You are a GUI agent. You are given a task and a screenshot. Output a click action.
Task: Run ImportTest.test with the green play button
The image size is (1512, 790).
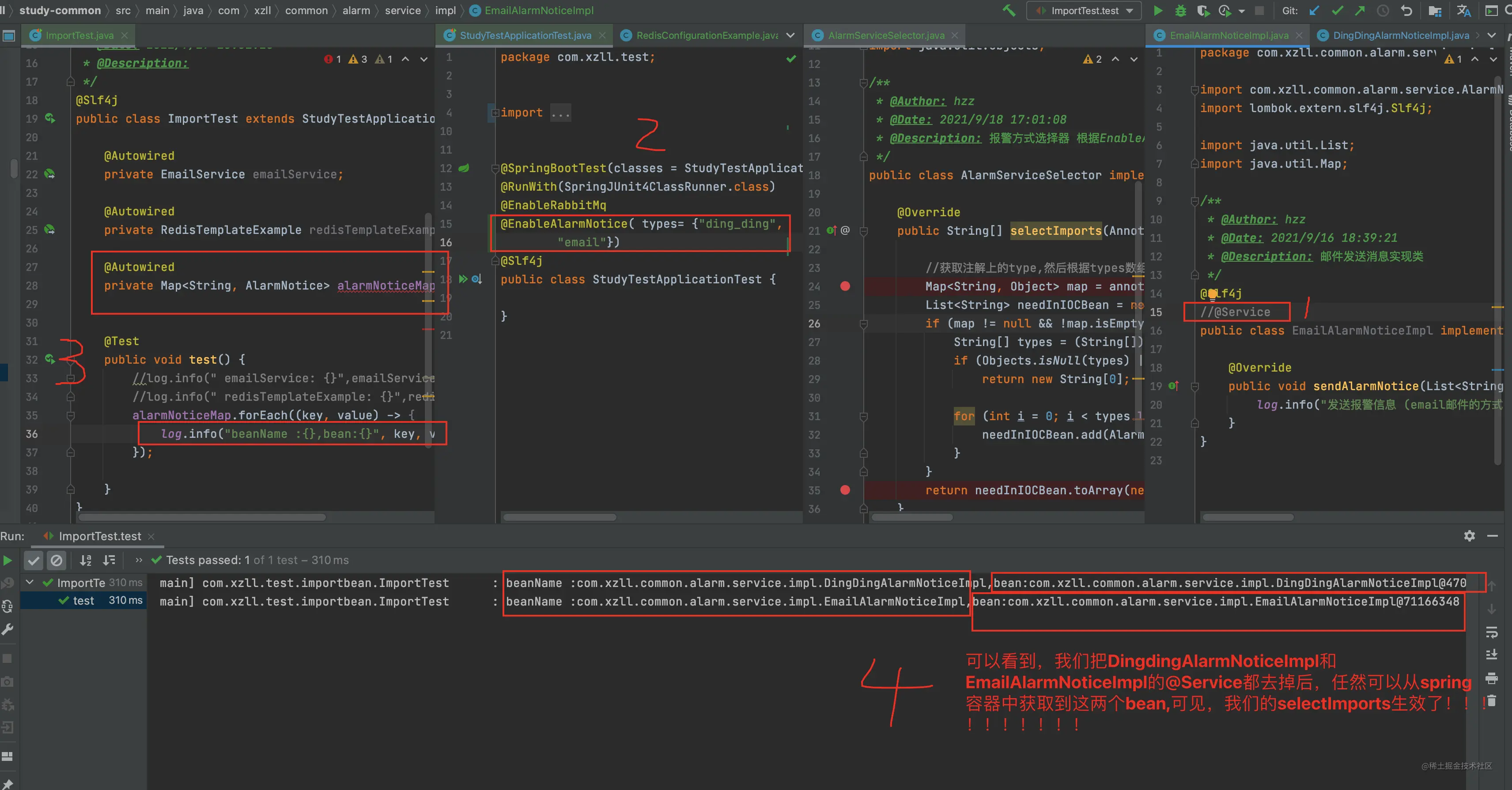(x=1157, y=10)
